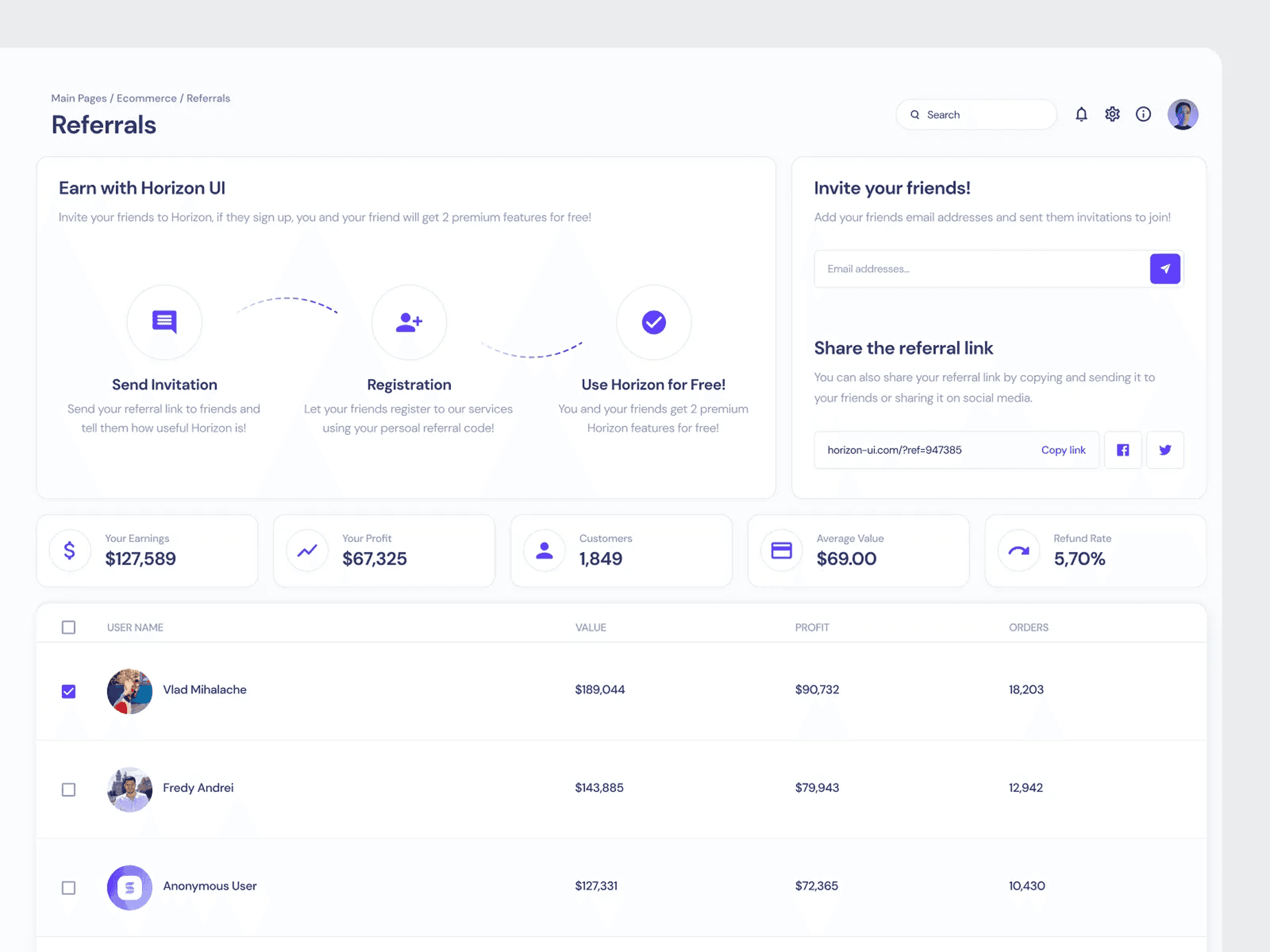Toggle the select-all checkbox in table header
Image resolution: width=1270 pixels, height=952 pixels.
(x=69, y=627)
